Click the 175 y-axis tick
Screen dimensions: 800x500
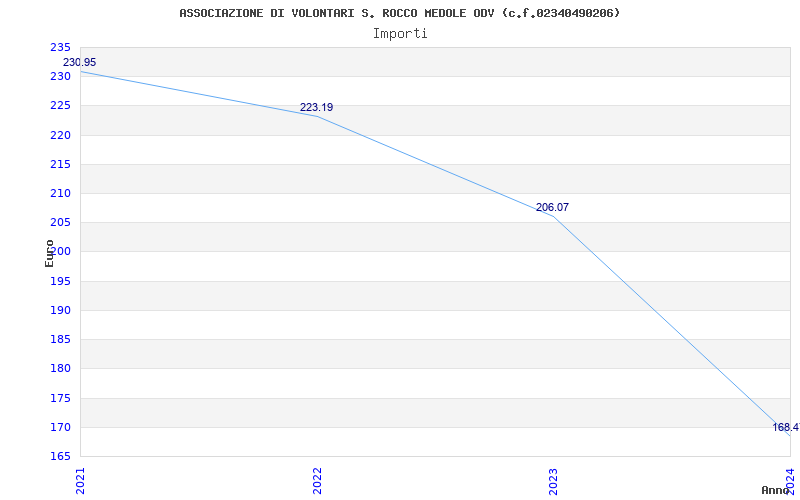[x=60, y=398]
